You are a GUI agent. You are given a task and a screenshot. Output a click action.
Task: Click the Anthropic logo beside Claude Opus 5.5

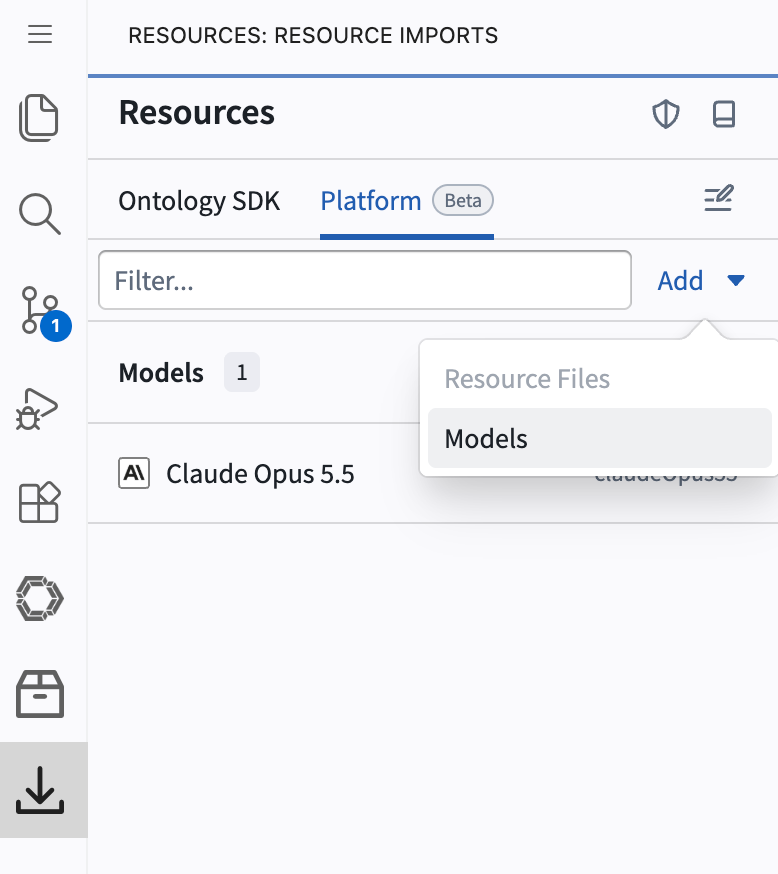pyautogui.click(x=134, y=473)
